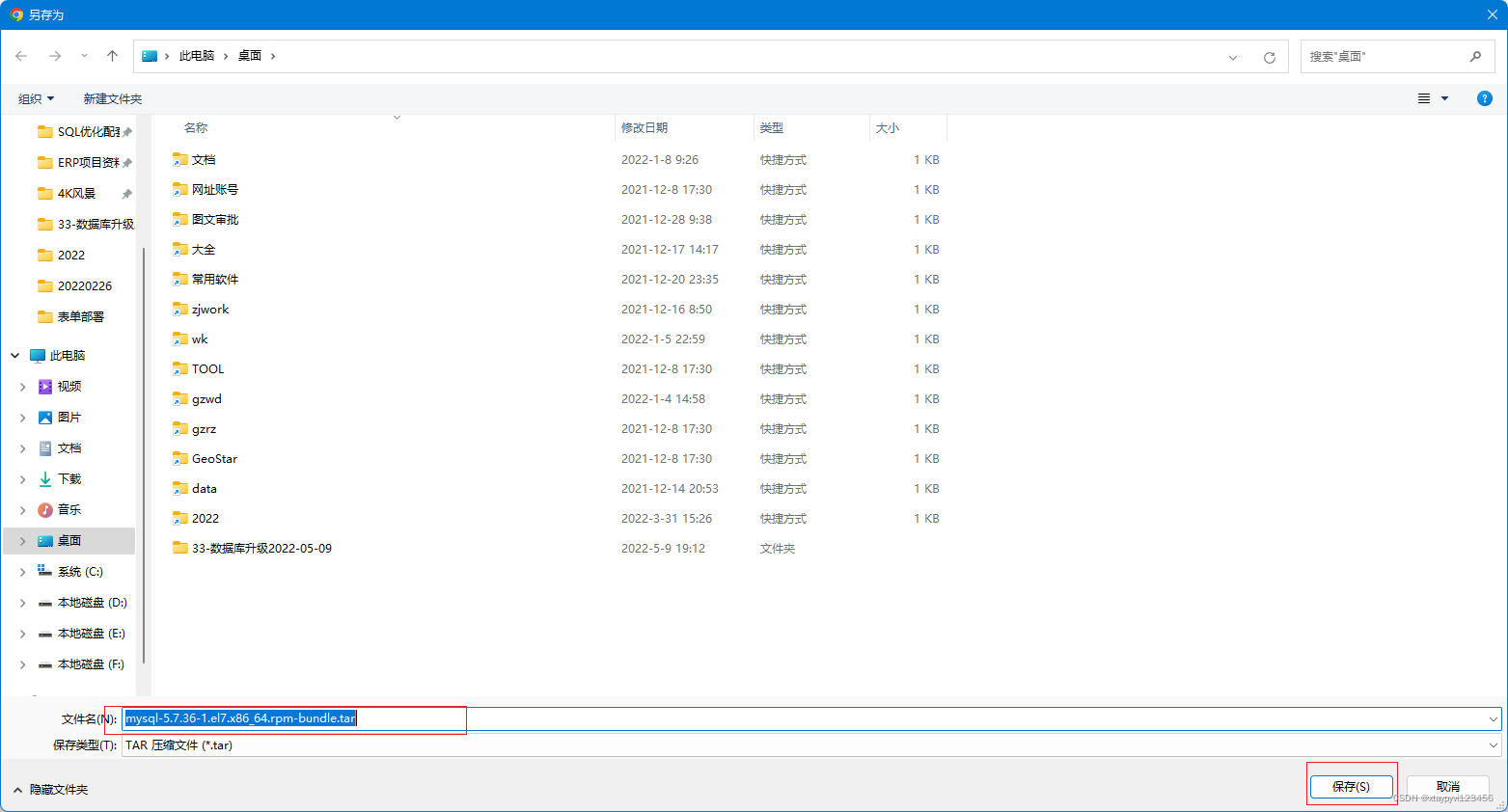Navigate to 此电脑 via the breadcrumb
1508x812 pixels.
(x=196, y=55)
